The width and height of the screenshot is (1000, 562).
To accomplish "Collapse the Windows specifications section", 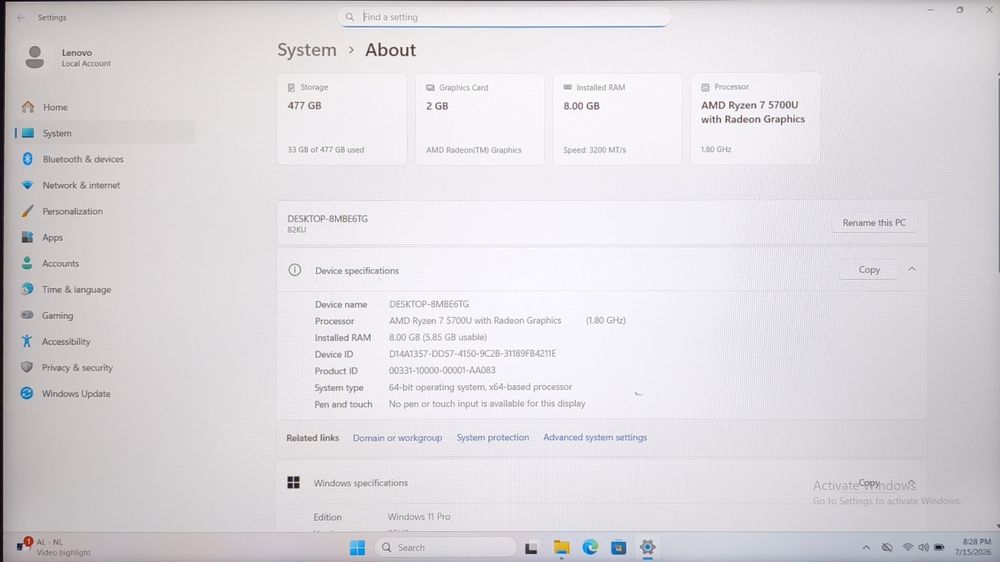I will coord(912,482).
